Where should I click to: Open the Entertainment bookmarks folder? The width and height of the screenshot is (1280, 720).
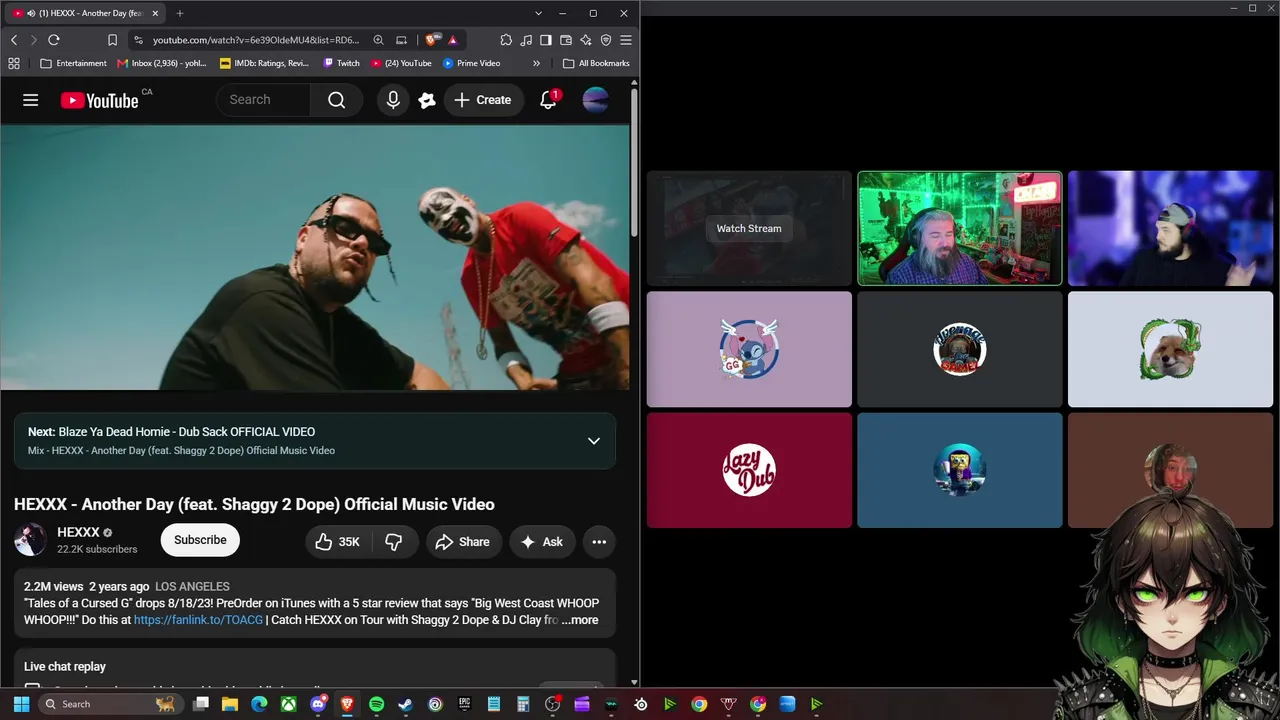[73, 63]
